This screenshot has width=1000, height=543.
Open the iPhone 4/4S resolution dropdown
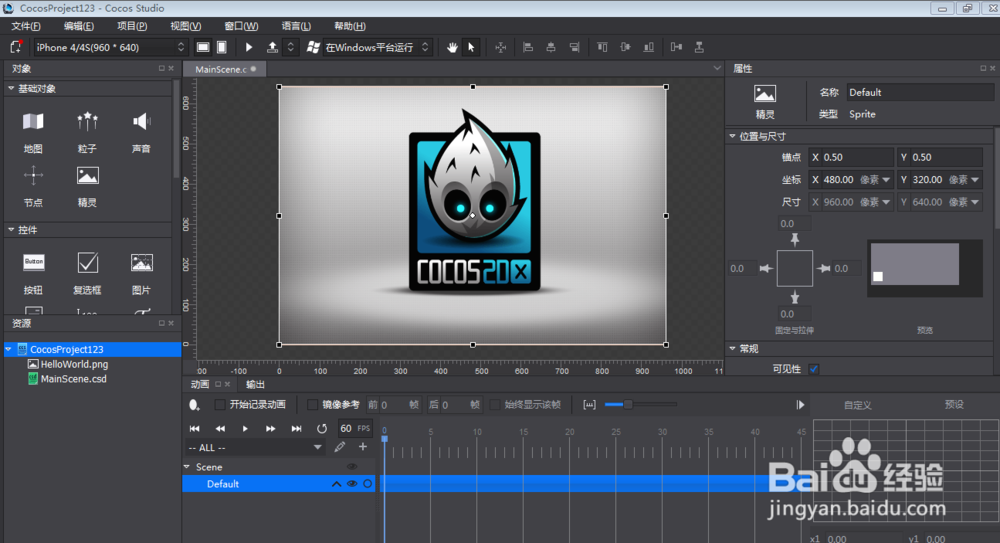pos(110,47)
